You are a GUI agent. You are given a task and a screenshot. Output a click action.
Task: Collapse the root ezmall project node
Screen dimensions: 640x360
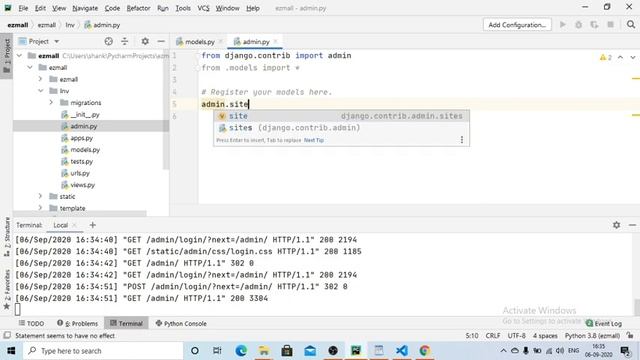click(19, 56)
